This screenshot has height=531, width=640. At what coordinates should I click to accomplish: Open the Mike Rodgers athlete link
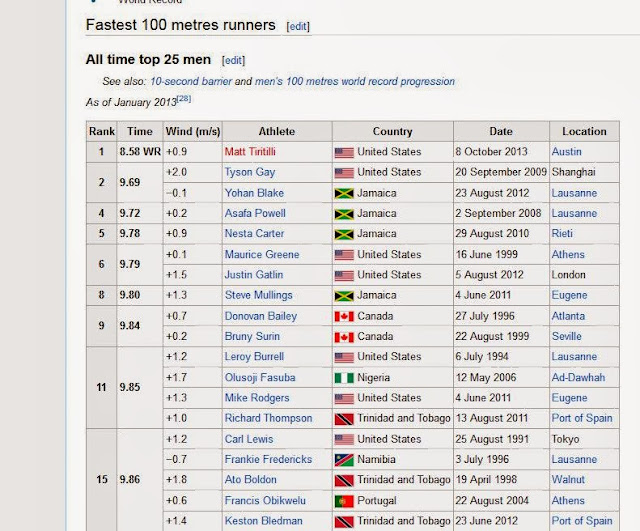click(x=257, y=398)
